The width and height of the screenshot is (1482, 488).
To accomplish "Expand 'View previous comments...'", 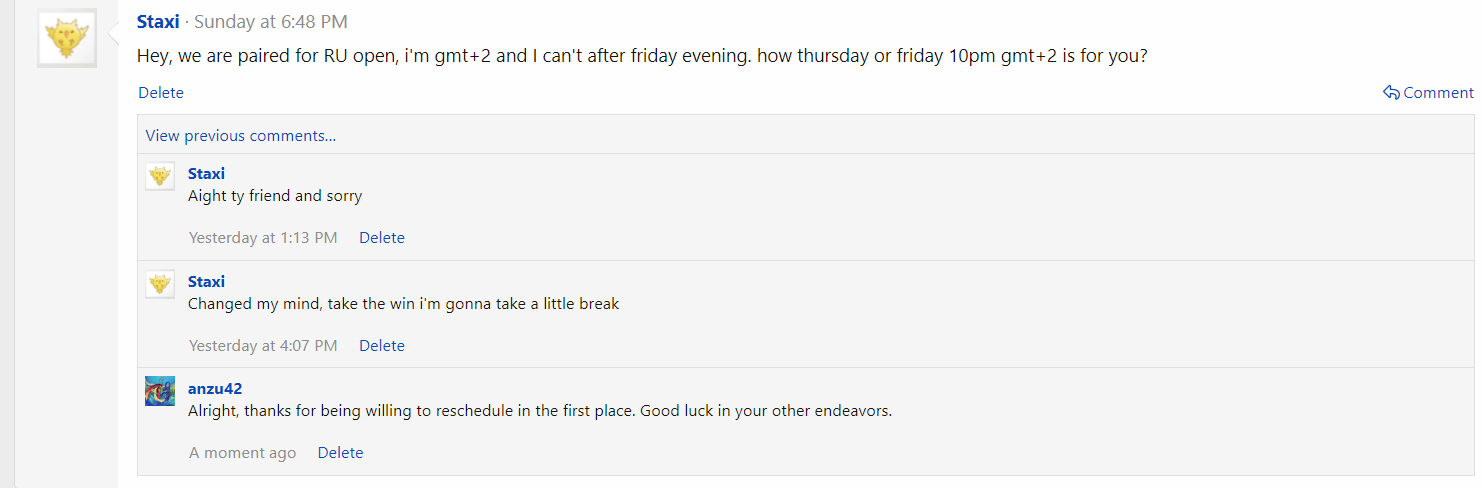I will click(241, 136).
